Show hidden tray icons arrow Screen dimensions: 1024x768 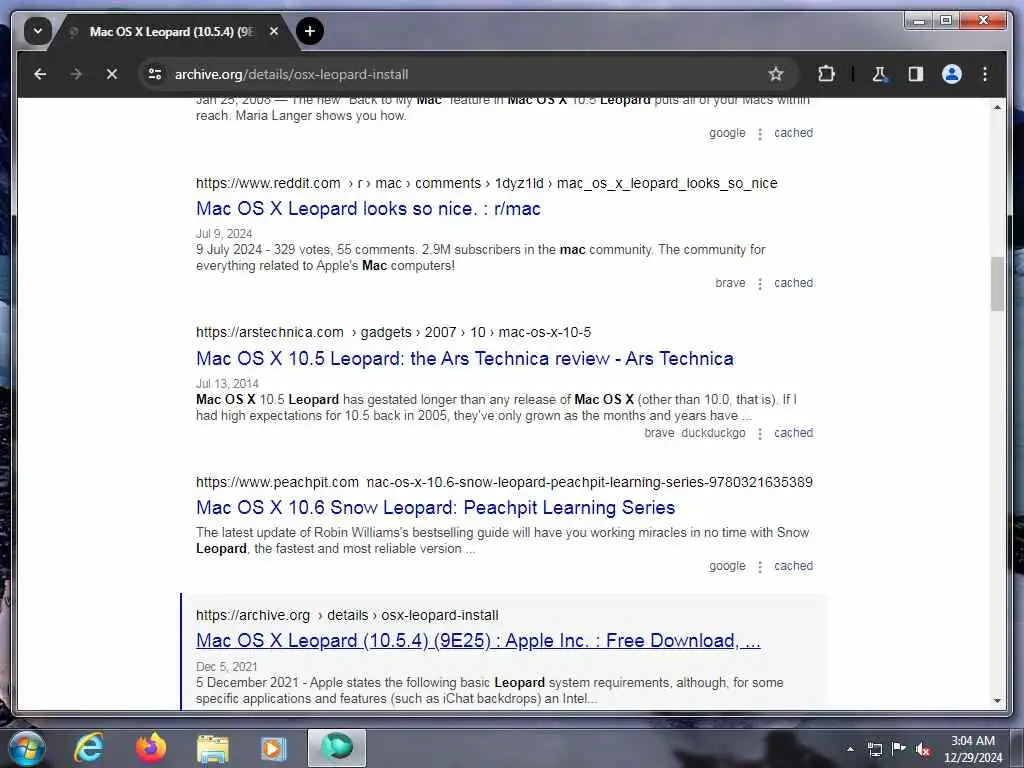coord(850,749)
